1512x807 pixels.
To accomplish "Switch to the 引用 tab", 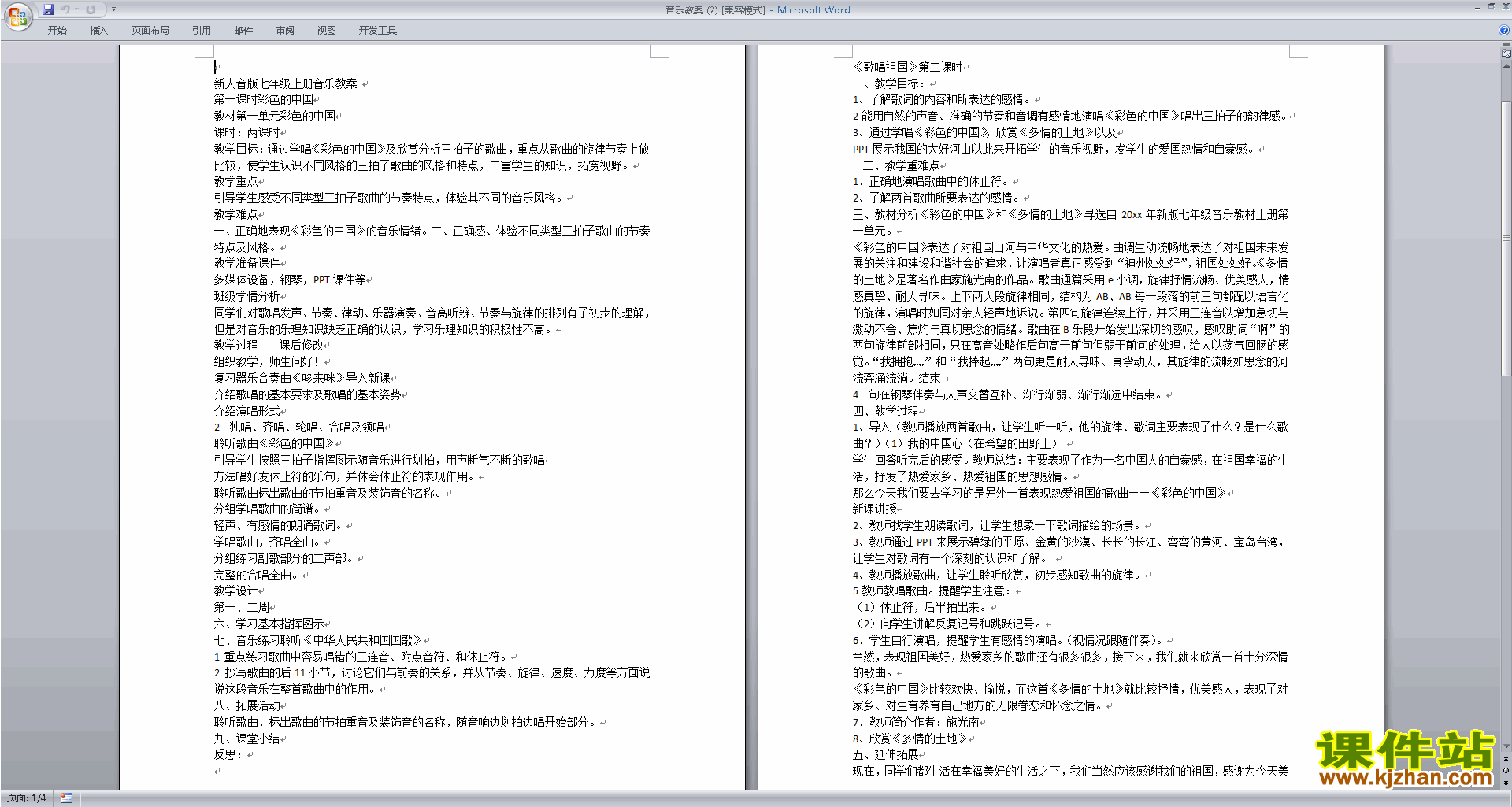I will [x=201, y=31].
